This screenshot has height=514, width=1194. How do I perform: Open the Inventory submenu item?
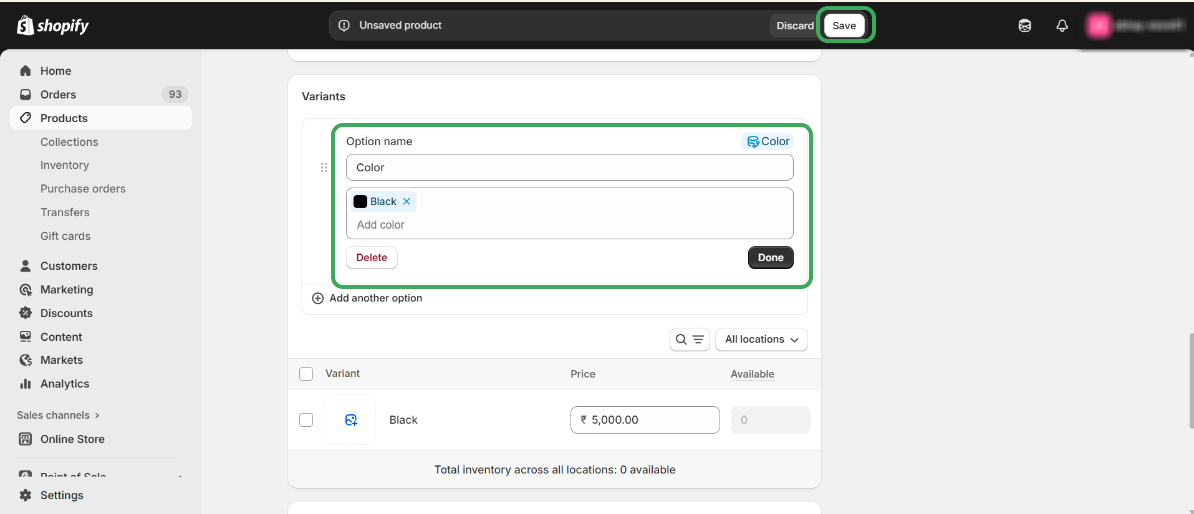(x=64, y=165)
